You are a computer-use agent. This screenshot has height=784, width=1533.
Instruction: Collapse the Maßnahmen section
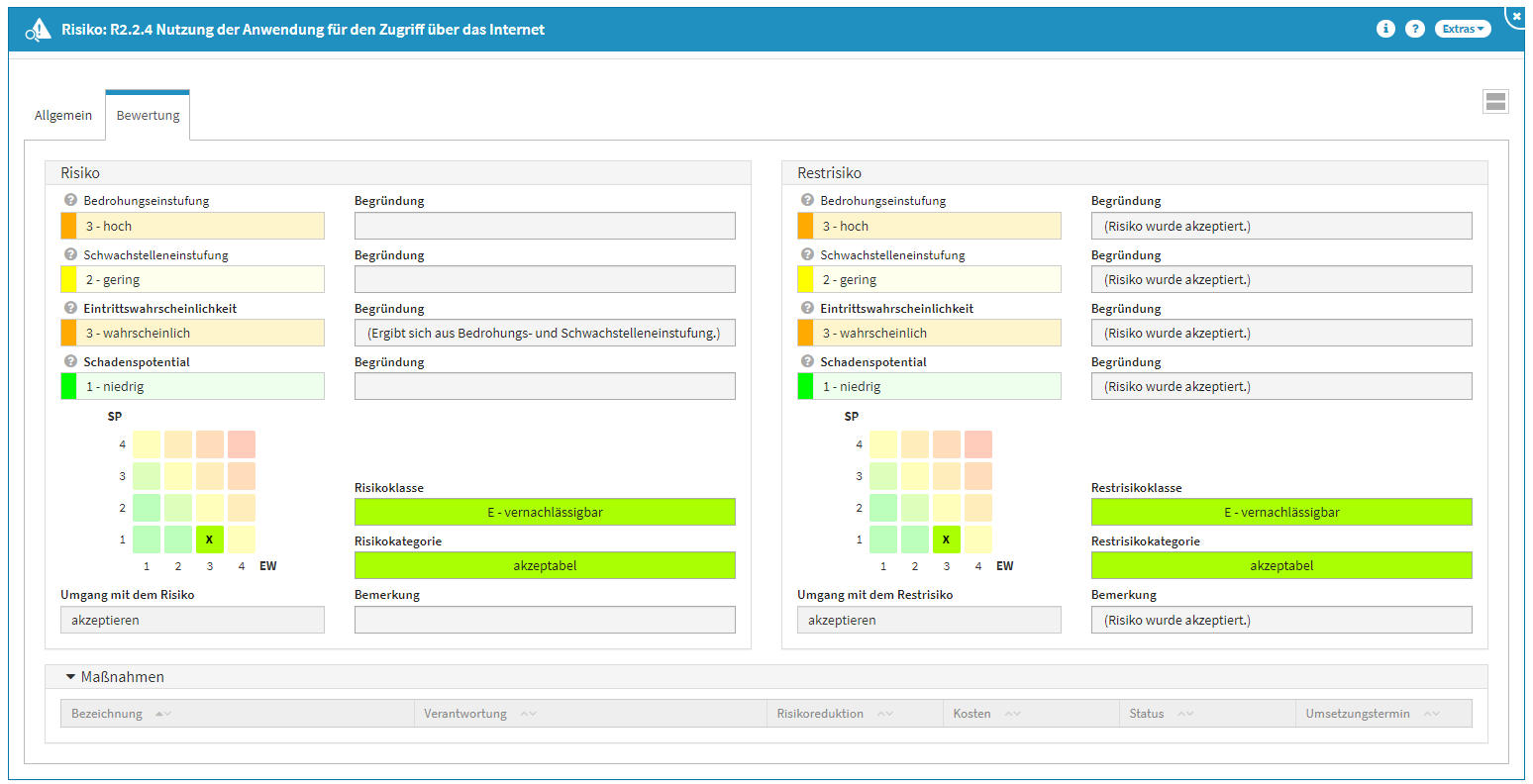[x=71, y=677]
